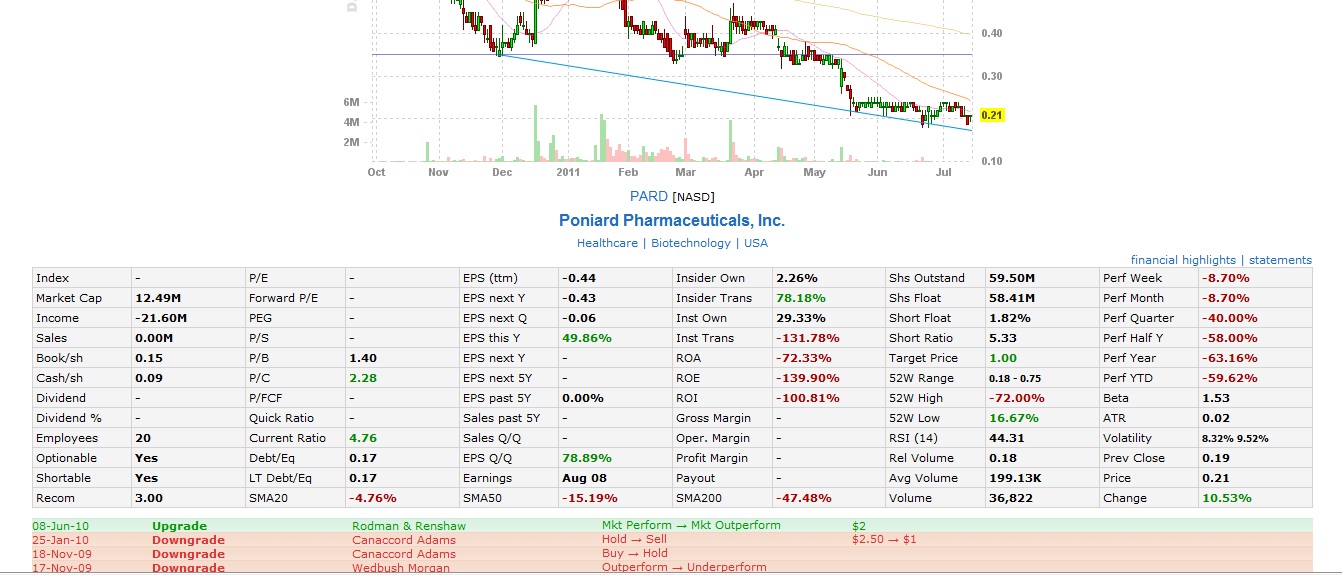The height and width of the screenshot is (575, 1342).
Task: Select the 17-Nov-09 Wedbush Morgan downgrade row
Action: 672,567
